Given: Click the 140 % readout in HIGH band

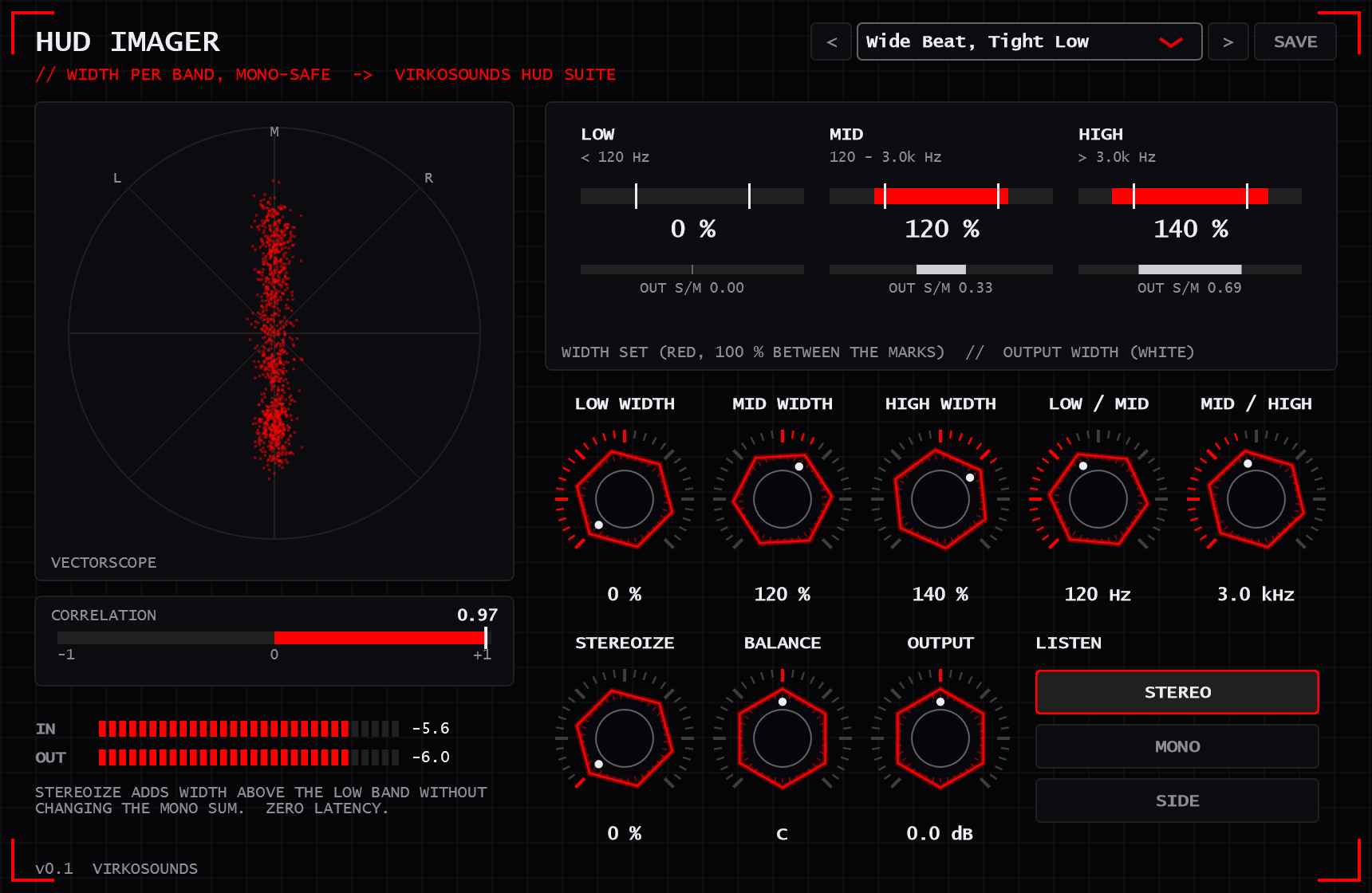Looking at the screenshot, I should pyautogui.click(x=1190, y=229).
